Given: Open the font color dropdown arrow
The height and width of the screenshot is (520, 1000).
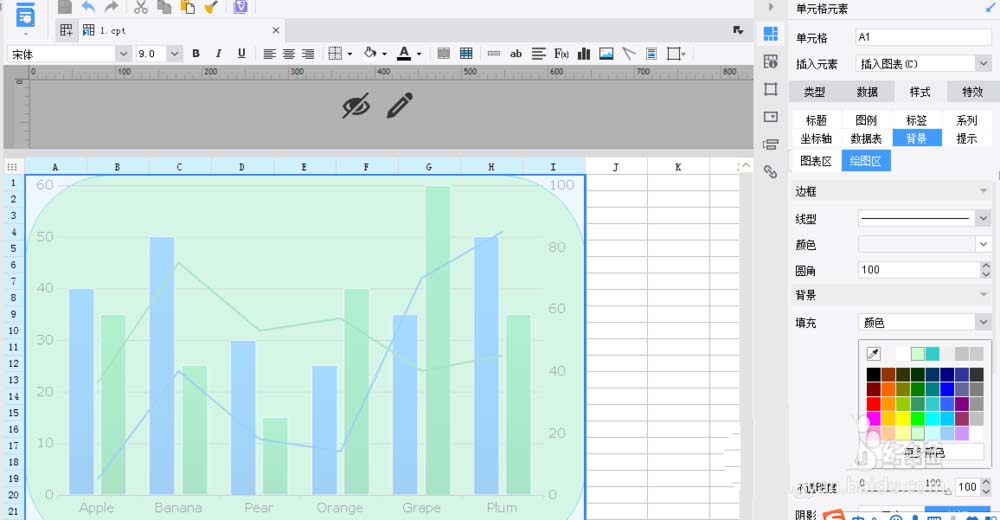Looking at the screenshot, I should [419, 54].
